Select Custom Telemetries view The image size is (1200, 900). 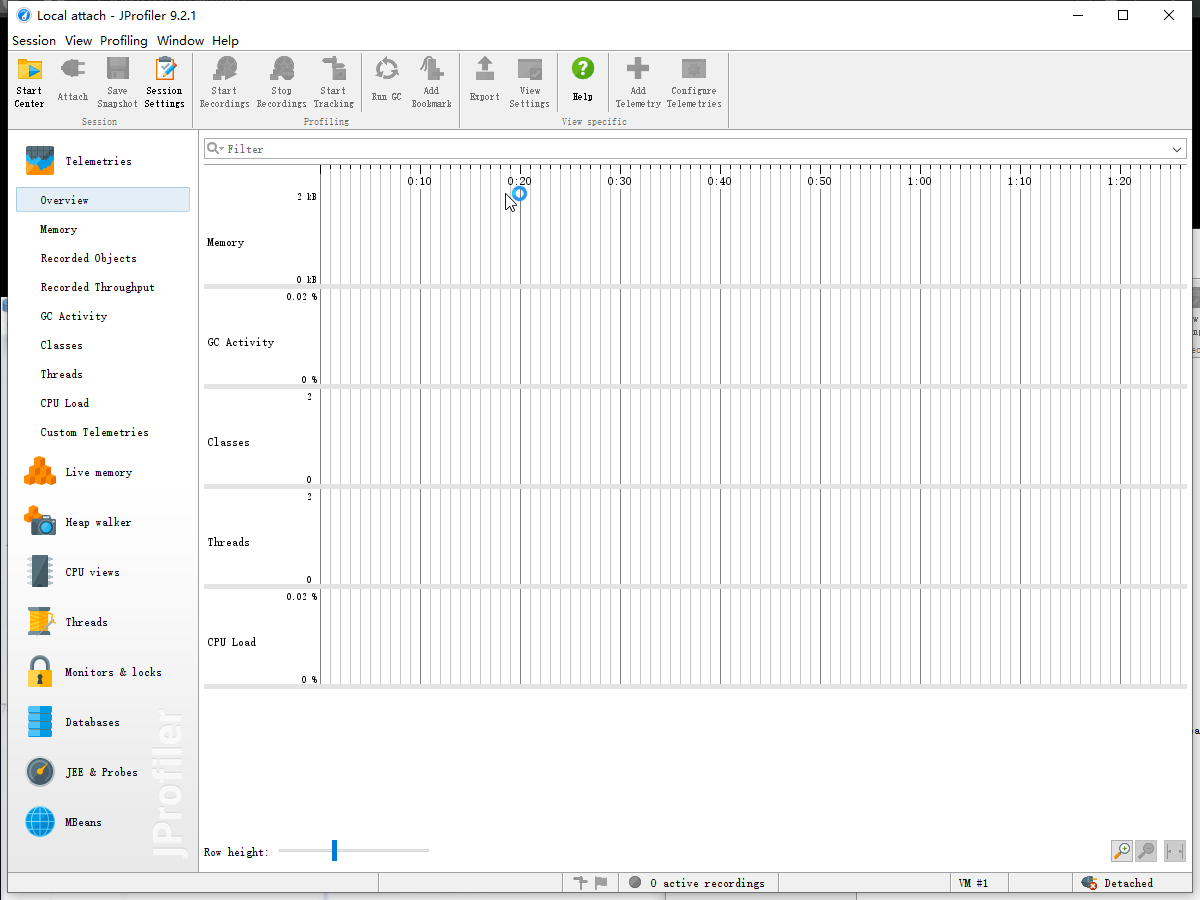tap(94, 432)
